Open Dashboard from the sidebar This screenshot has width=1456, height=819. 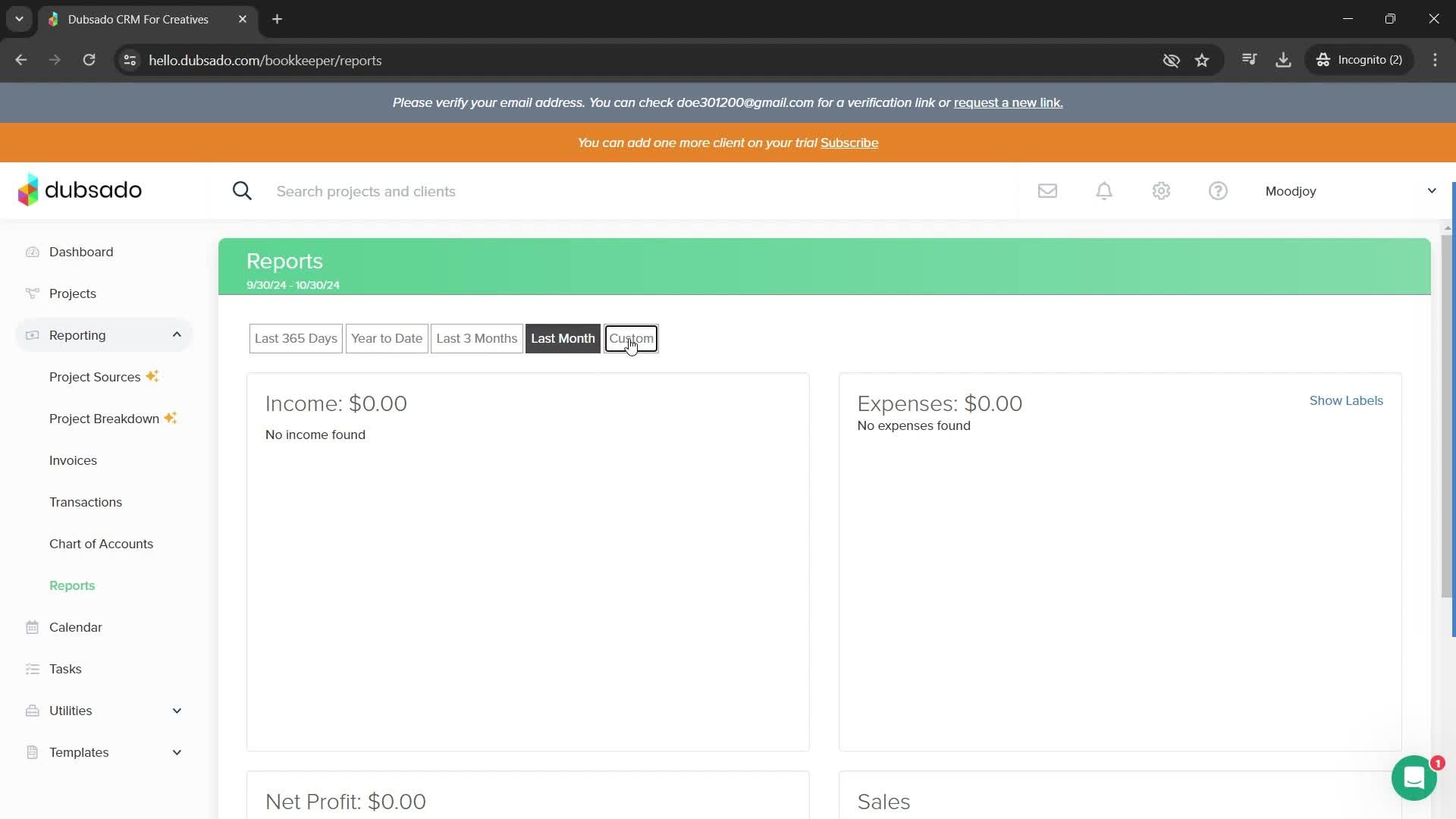[81, 252]
